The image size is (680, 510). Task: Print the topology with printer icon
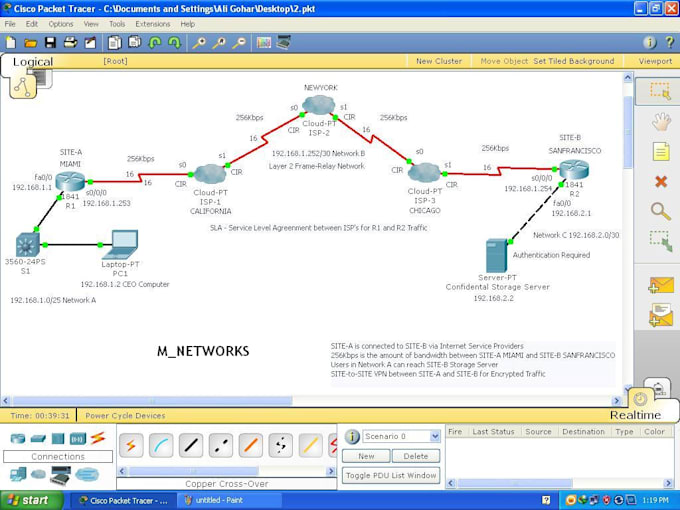70,42
